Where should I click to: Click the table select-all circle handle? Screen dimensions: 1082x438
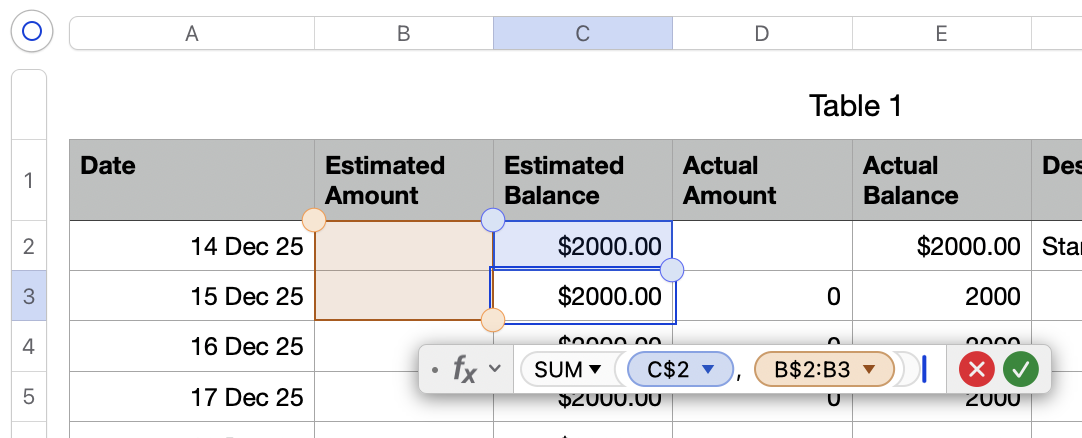pos(31,32)
